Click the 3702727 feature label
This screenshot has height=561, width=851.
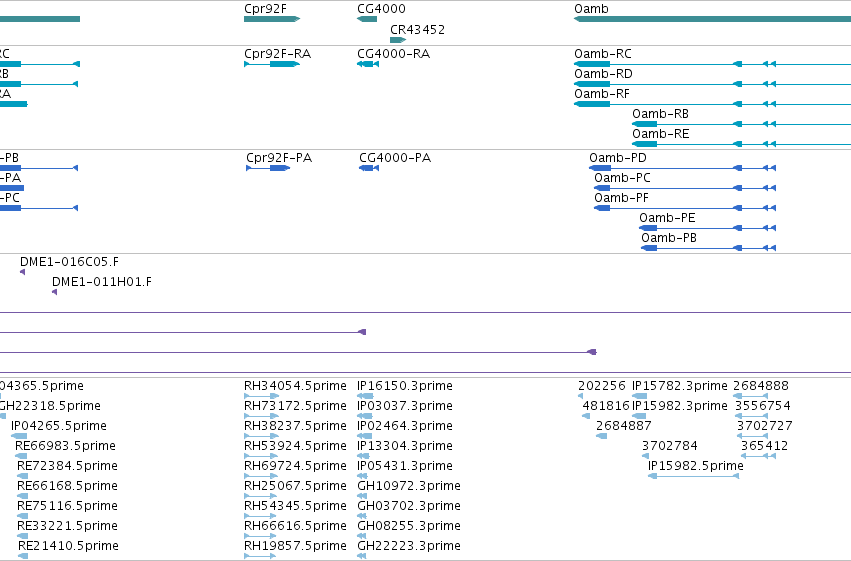point(765,426)
